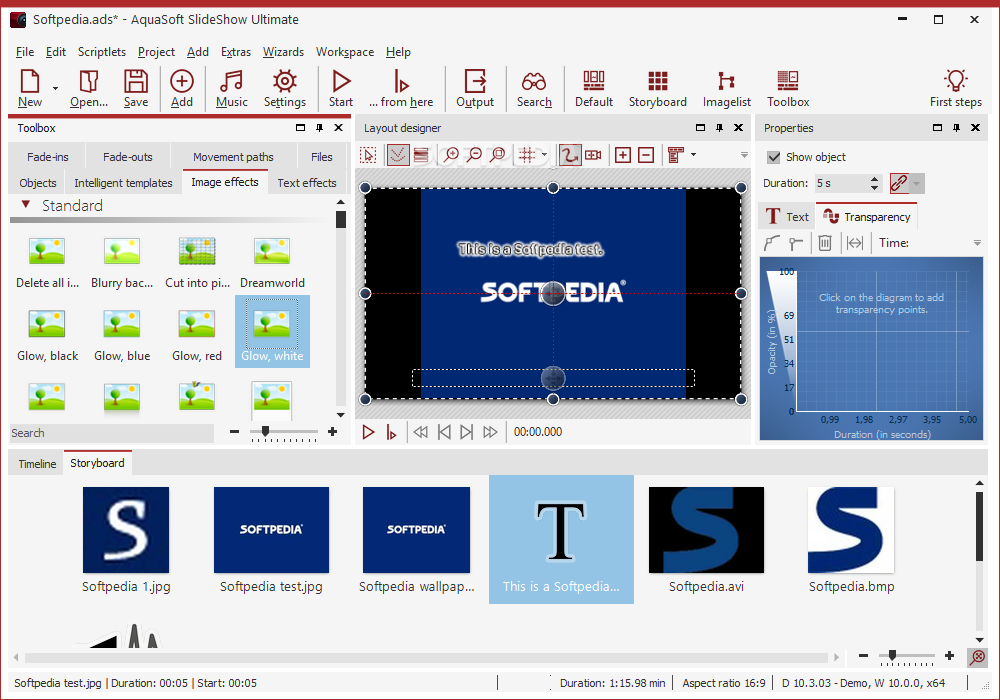Image resolution: width=1000 pixels, height=700 pixels.
Task: Open the Output wizard
Action: tap(475, 88)
